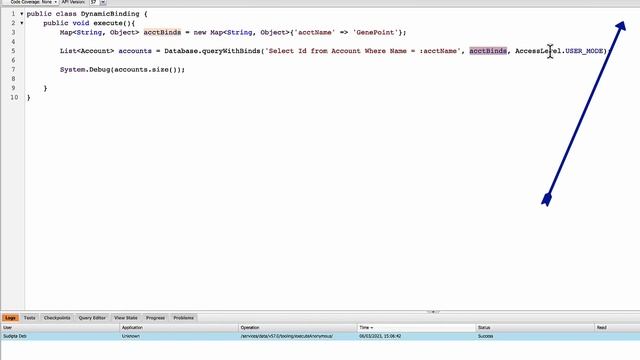Screen dimensions: 640x360
Task: Click Database.queryWithBinds in the code
Action: (x=212, y=51)
